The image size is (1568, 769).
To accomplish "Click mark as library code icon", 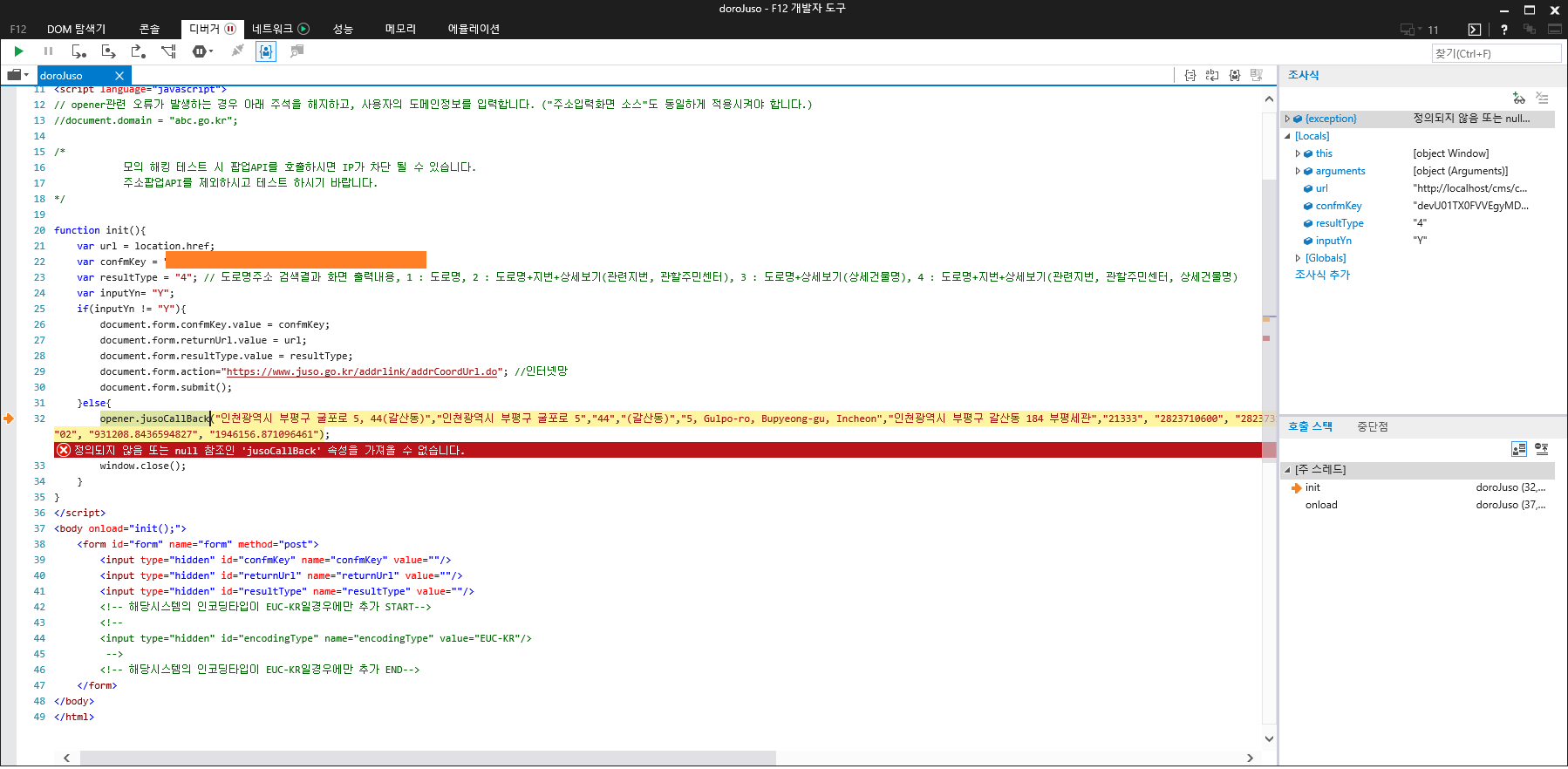I will [1235, 75].
